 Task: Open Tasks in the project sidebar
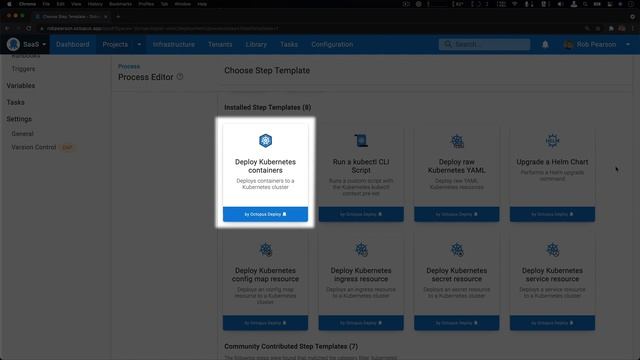(15, 102)
